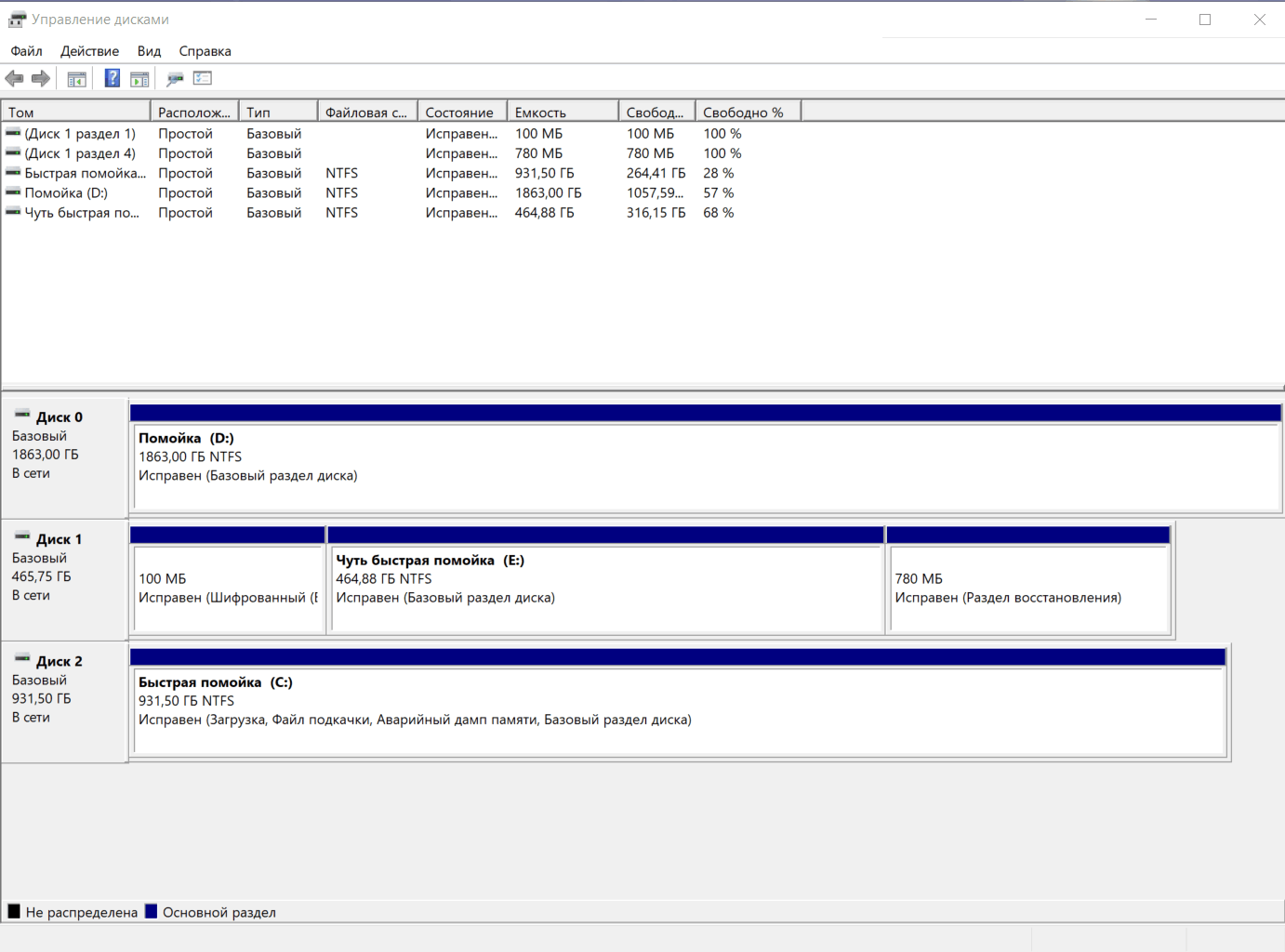Click the 316,15 ГБ free space cell

(656, 212)
